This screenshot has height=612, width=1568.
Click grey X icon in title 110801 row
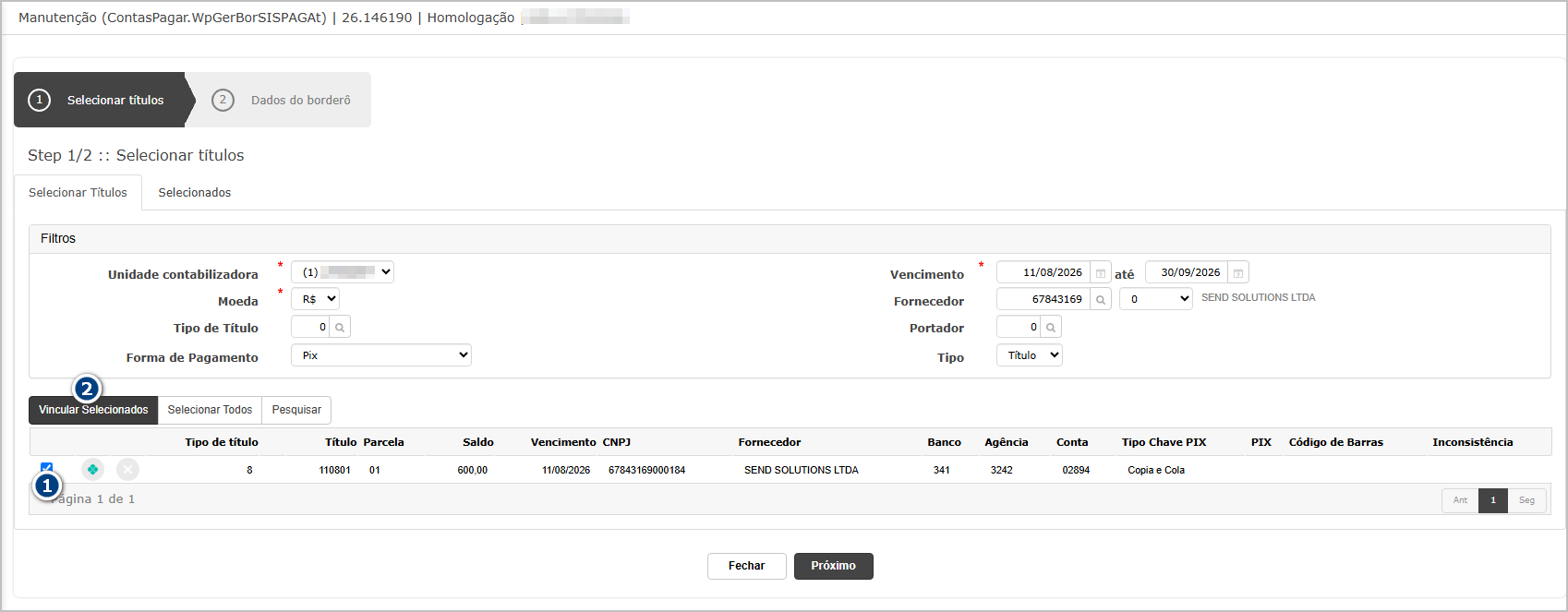coord(128,470)
